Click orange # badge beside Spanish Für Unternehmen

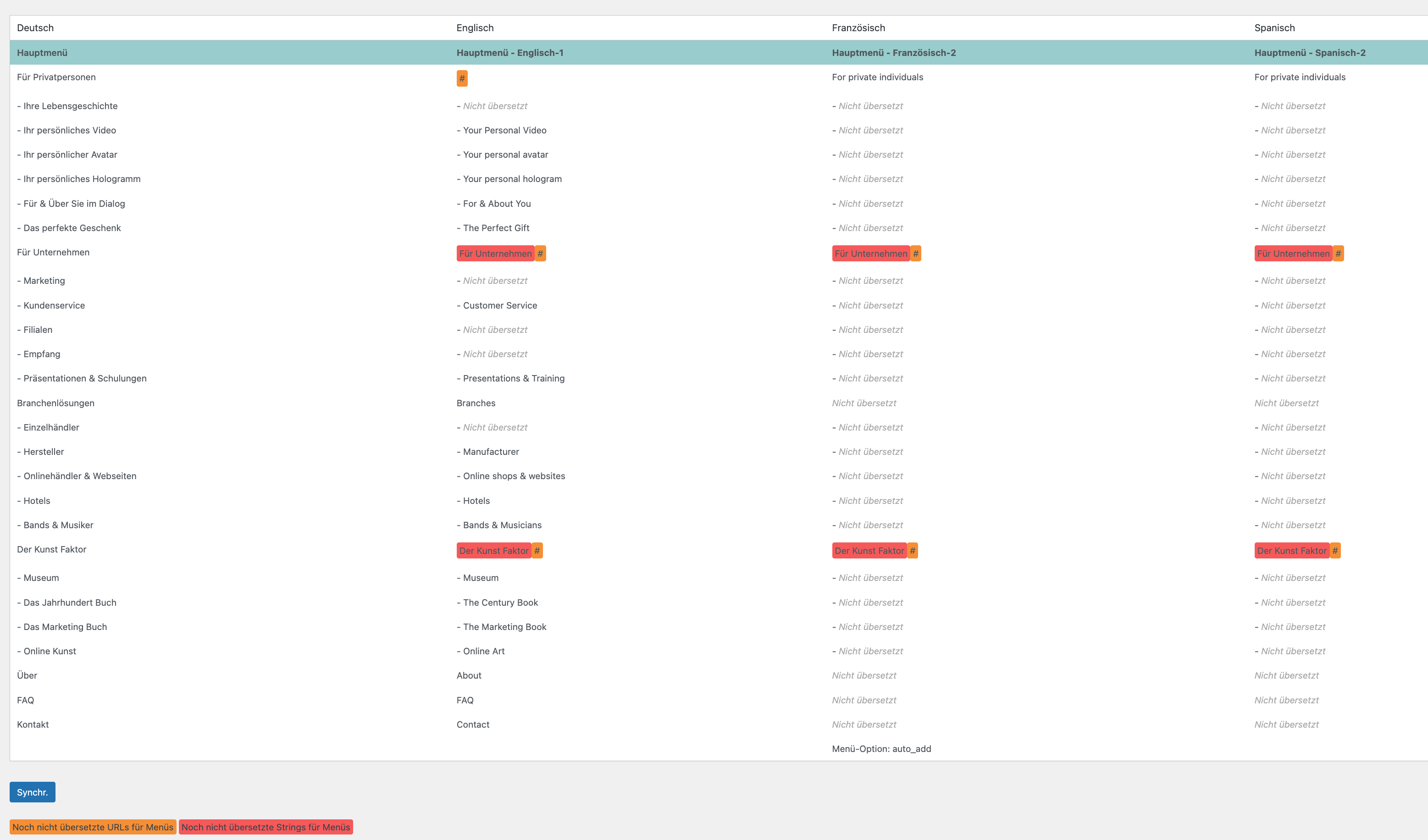point(1338,253)
